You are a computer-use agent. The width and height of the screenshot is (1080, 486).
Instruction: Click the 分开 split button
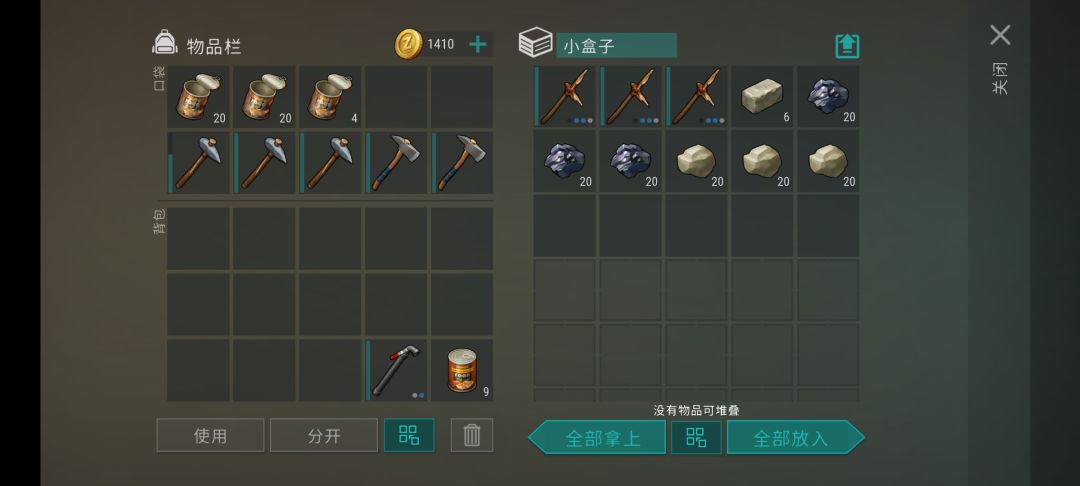[x=324, y=435]
